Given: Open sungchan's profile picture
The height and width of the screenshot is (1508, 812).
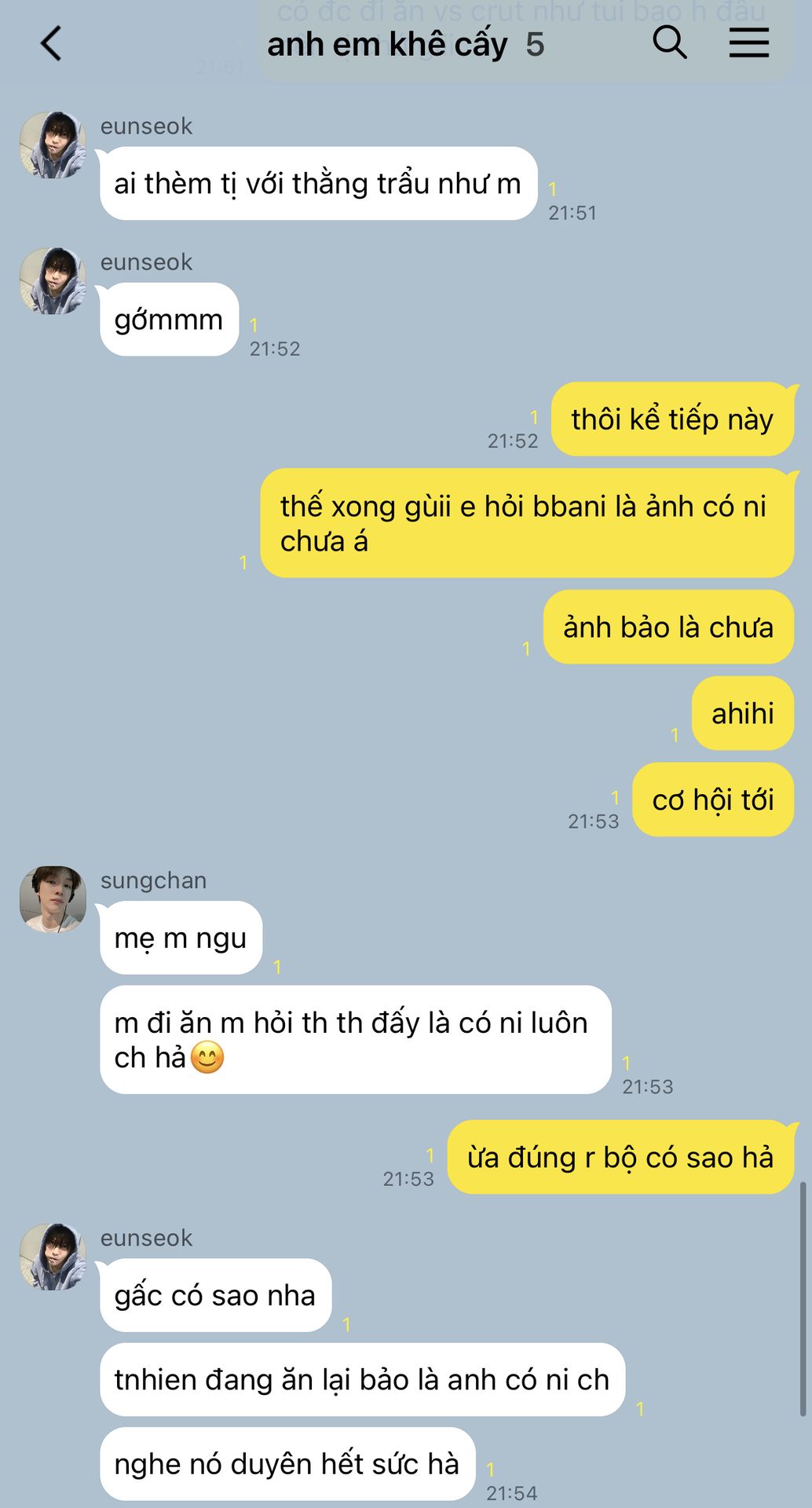Looking at the screenshot, I should [x=53, y=899].
